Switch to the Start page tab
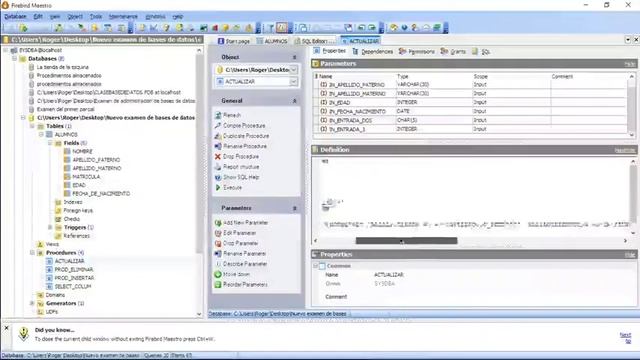Screen dimensions: 640x360 click(x=233, y=41)
